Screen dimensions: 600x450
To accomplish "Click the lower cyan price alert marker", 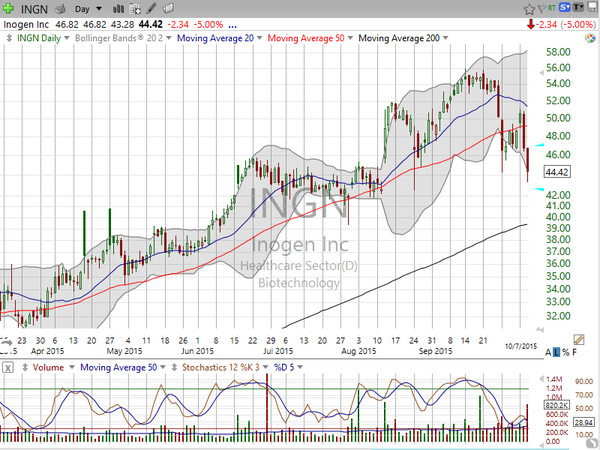I will (540, 189).
